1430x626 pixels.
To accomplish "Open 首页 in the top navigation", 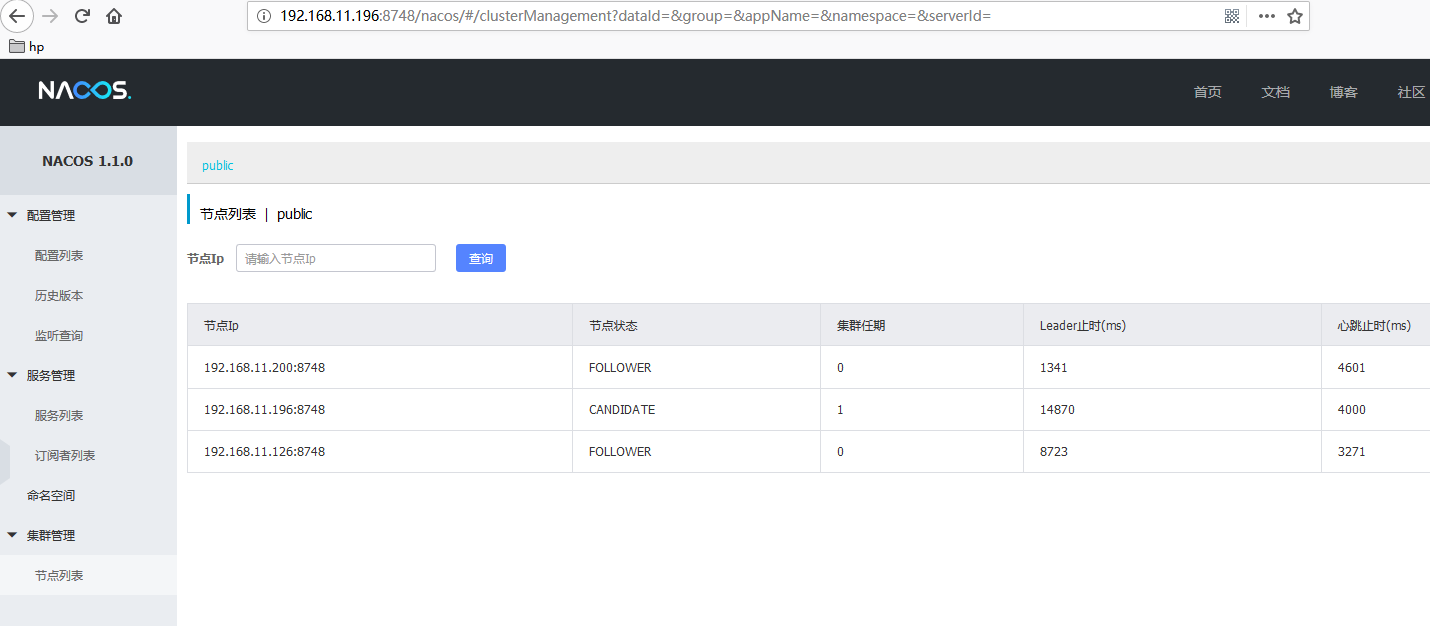I will point(1207,92).
